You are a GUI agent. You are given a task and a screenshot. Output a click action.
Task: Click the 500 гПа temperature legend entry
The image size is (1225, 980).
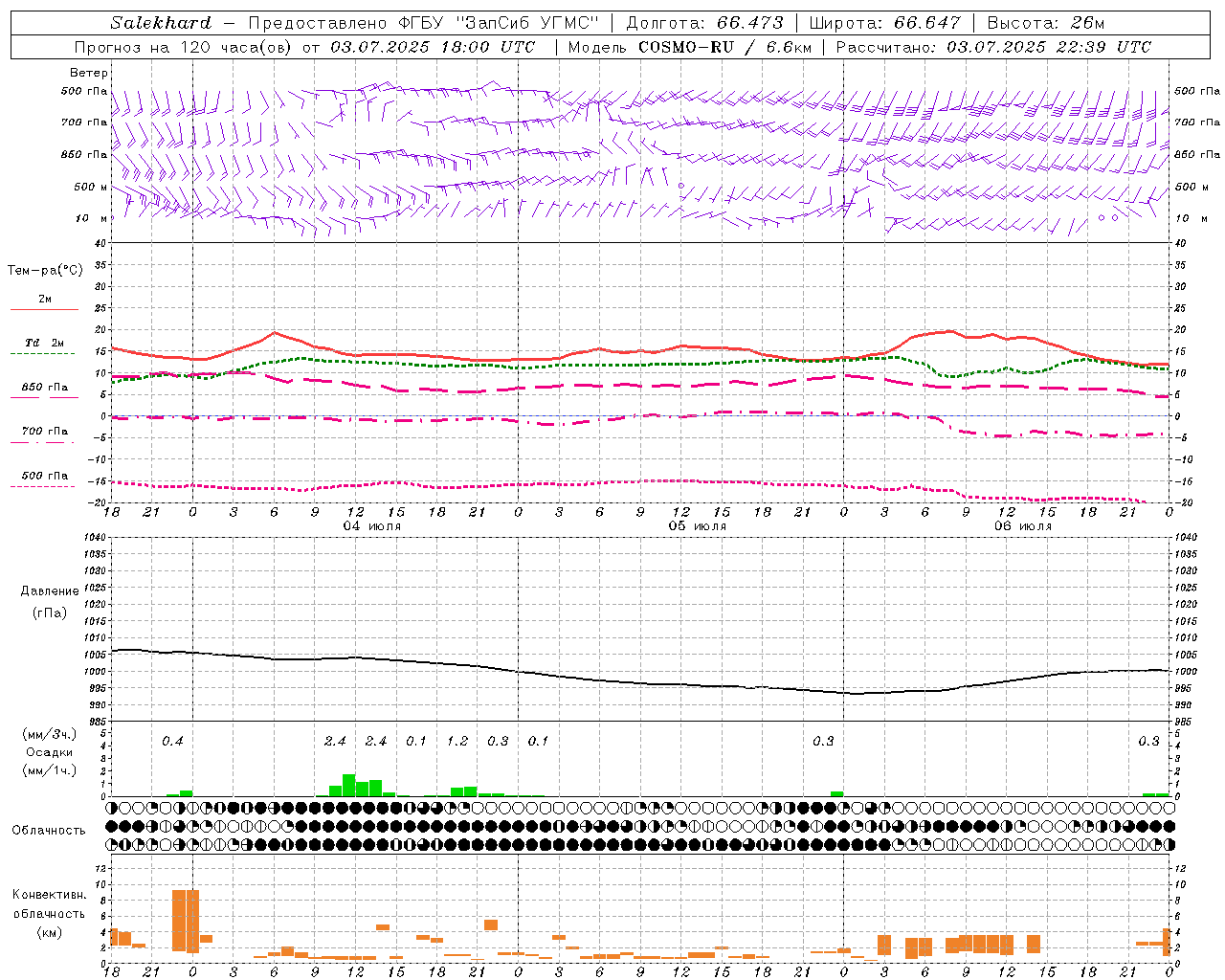(45, 476)
